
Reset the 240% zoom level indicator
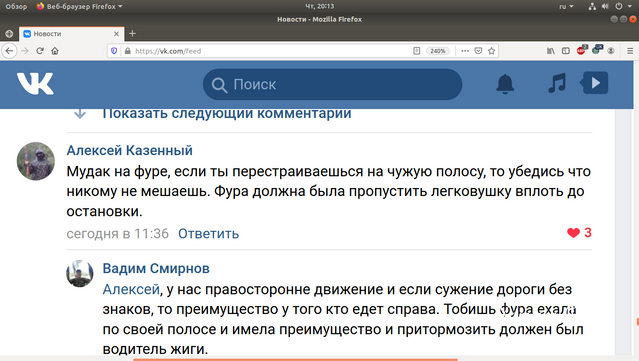(438, 51)
